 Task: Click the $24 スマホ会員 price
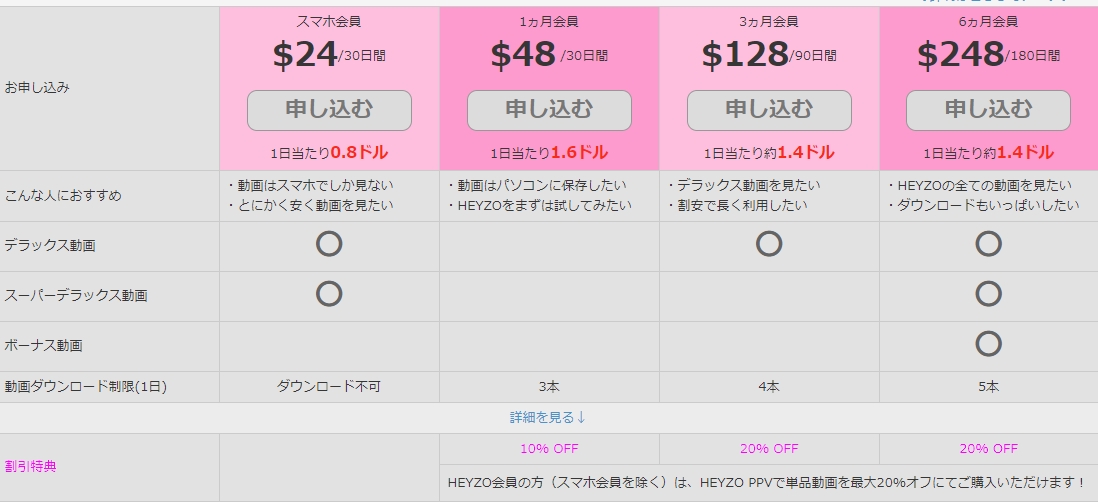click(305, 55)
